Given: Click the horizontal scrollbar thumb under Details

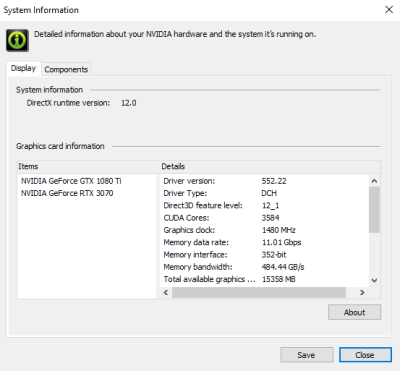Looking at the screenshot, I should point(259,293).
